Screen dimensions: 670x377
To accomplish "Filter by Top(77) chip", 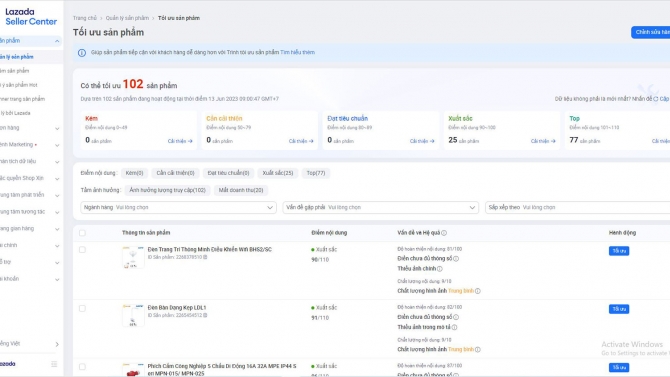I will pos(316,173).
